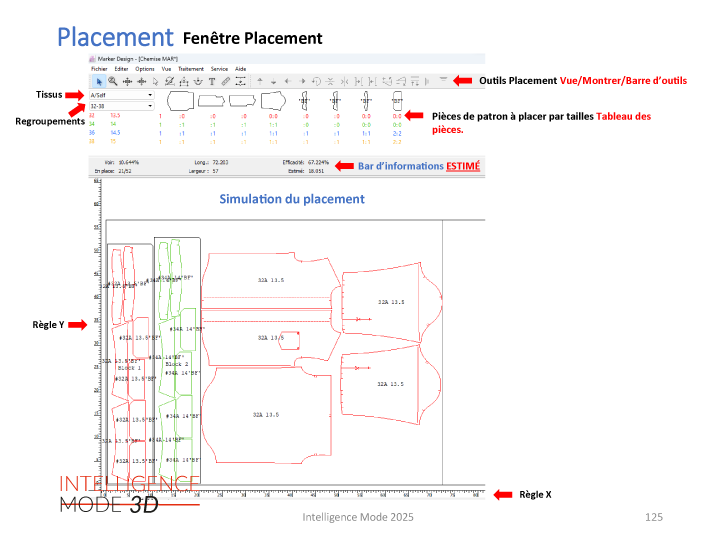Click the text T tool
This screenshot has height=540, width=720.
(x=211, y=80)
